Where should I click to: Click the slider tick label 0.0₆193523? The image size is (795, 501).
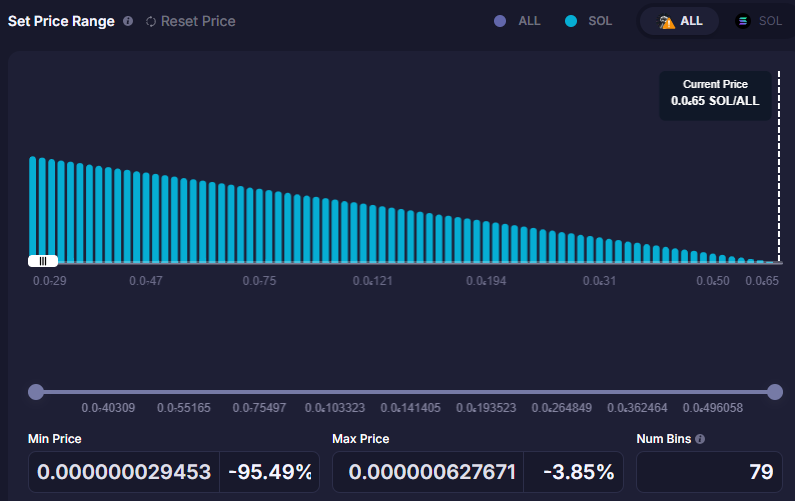tap(486, 408)
